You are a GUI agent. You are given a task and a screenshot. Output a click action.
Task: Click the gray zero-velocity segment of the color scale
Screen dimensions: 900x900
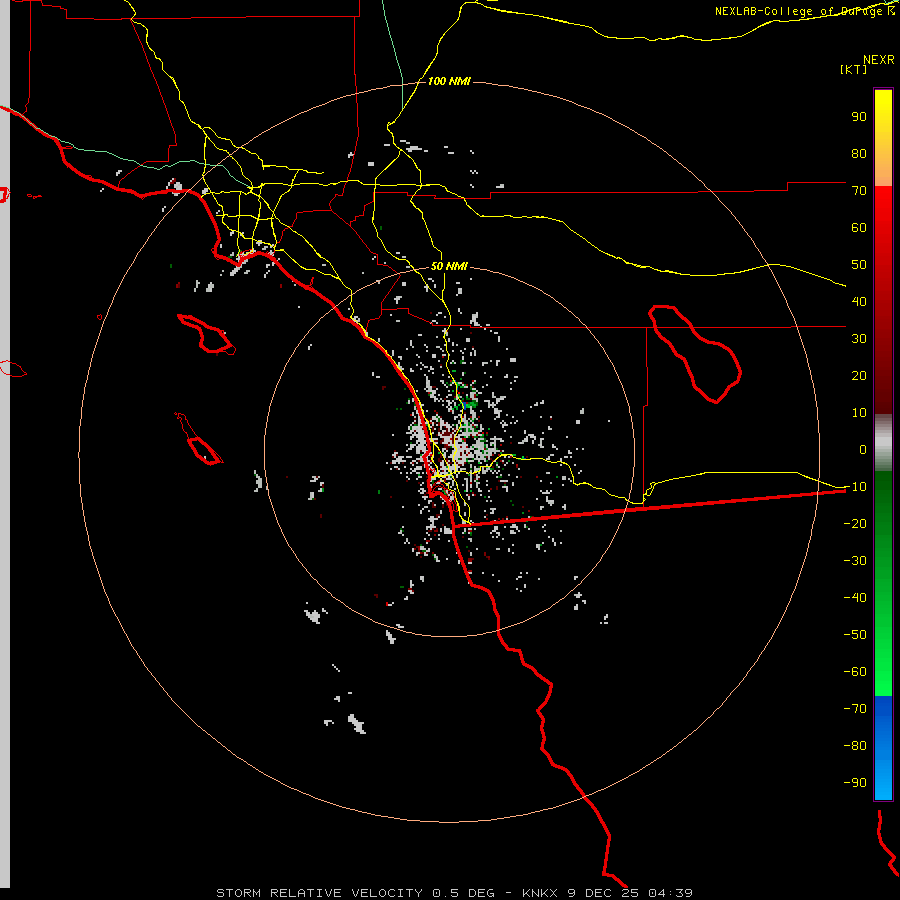coord(883,443)
